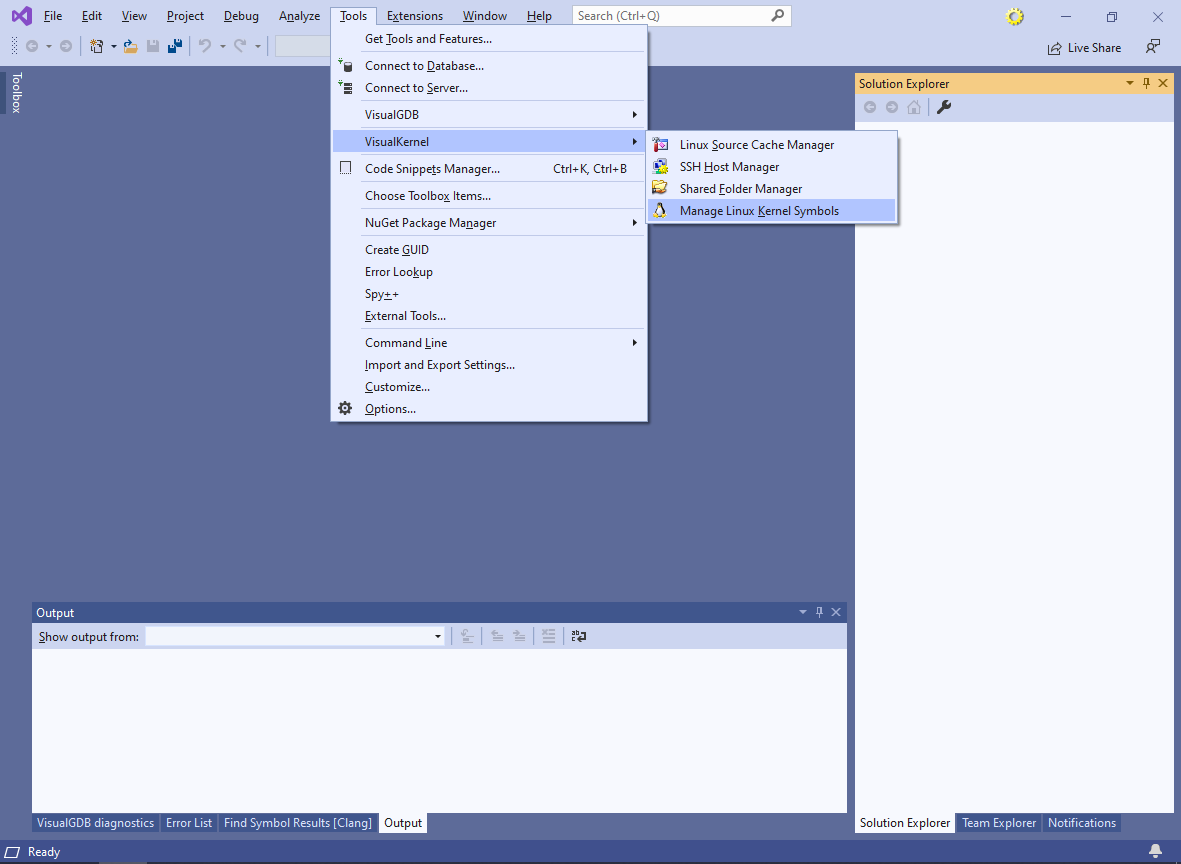Open Error Lookup
The width and height of the screenshot is (1181, 864).
pos(489,272)
